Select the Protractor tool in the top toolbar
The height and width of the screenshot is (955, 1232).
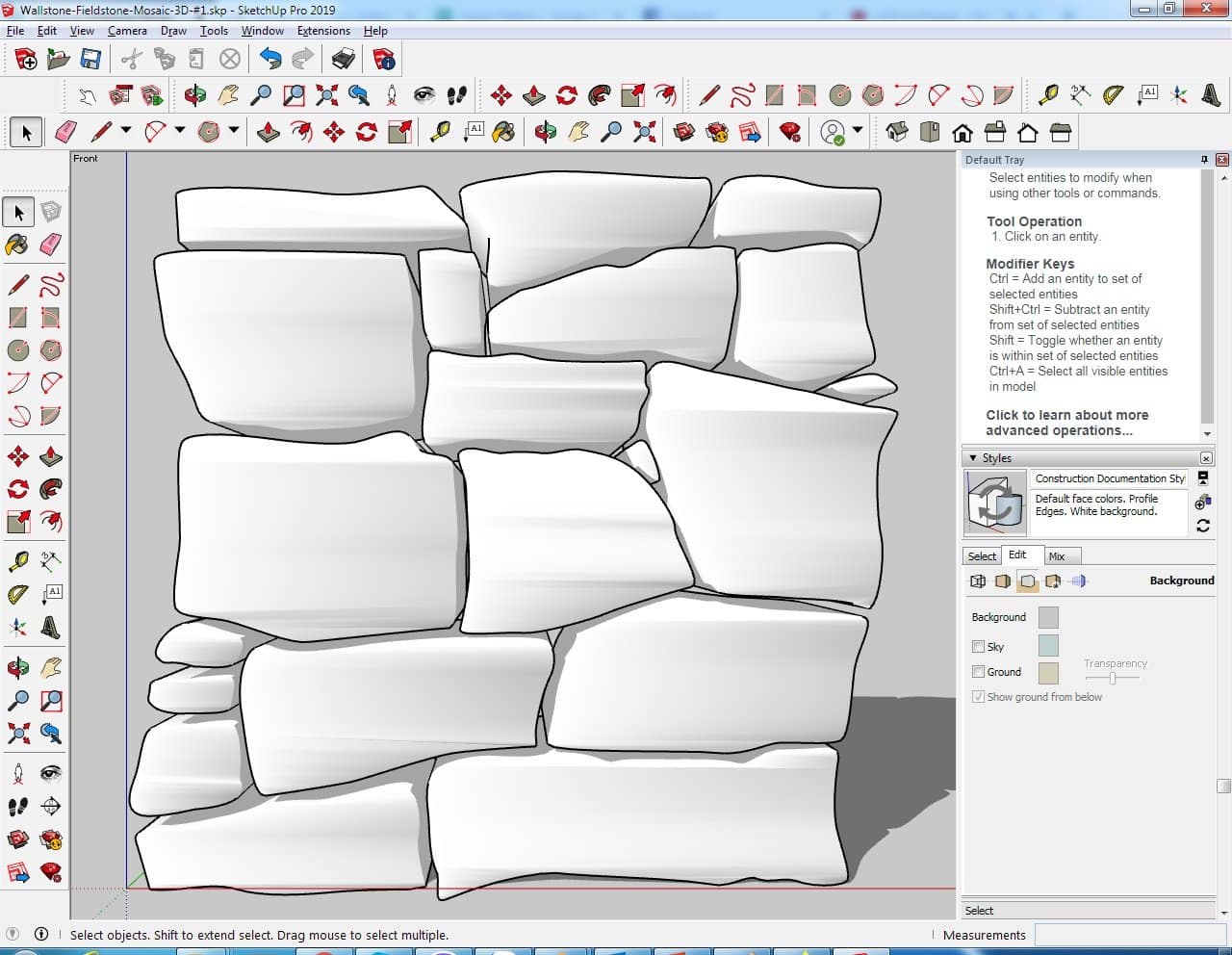[1114, 94]
